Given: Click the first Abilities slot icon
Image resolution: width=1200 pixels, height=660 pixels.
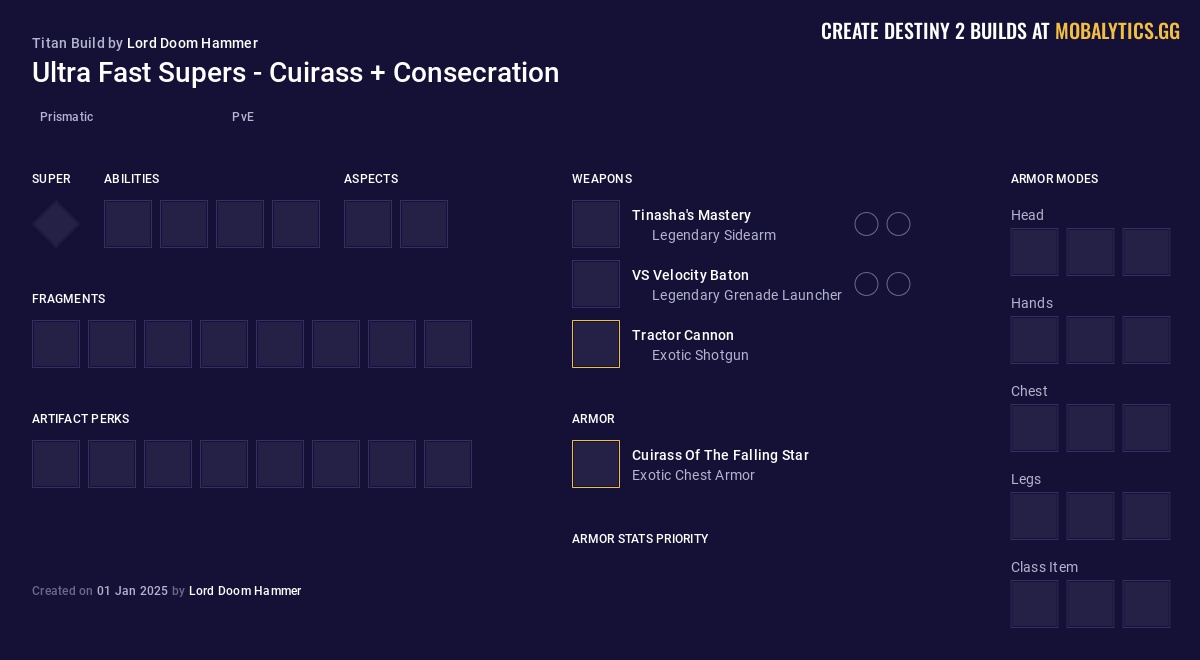Looking at the screenshot, I should tap(128, 224).
